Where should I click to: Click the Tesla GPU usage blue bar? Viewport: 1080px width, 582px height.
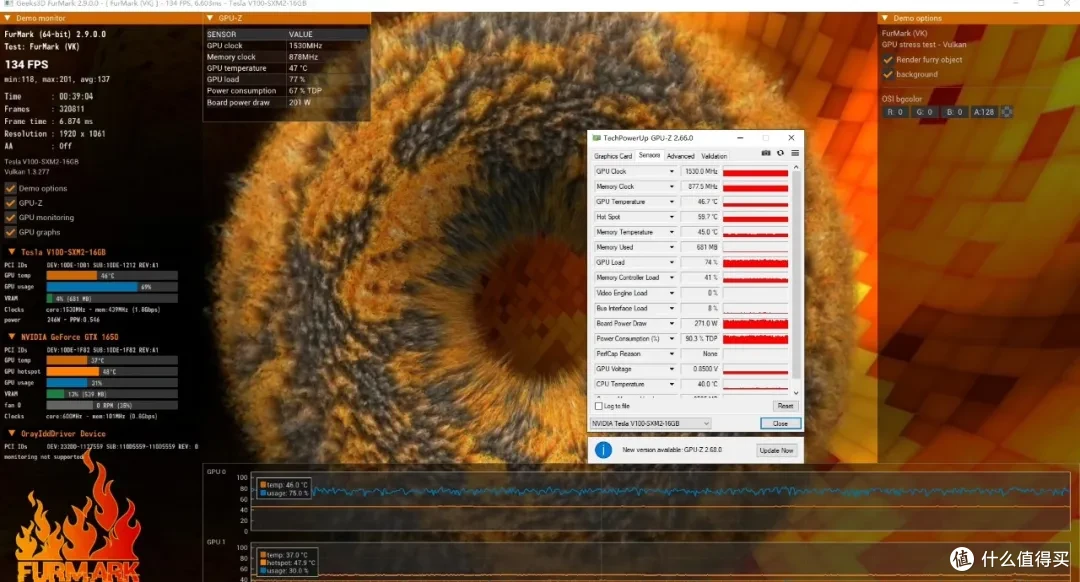[x=92, y=287]
